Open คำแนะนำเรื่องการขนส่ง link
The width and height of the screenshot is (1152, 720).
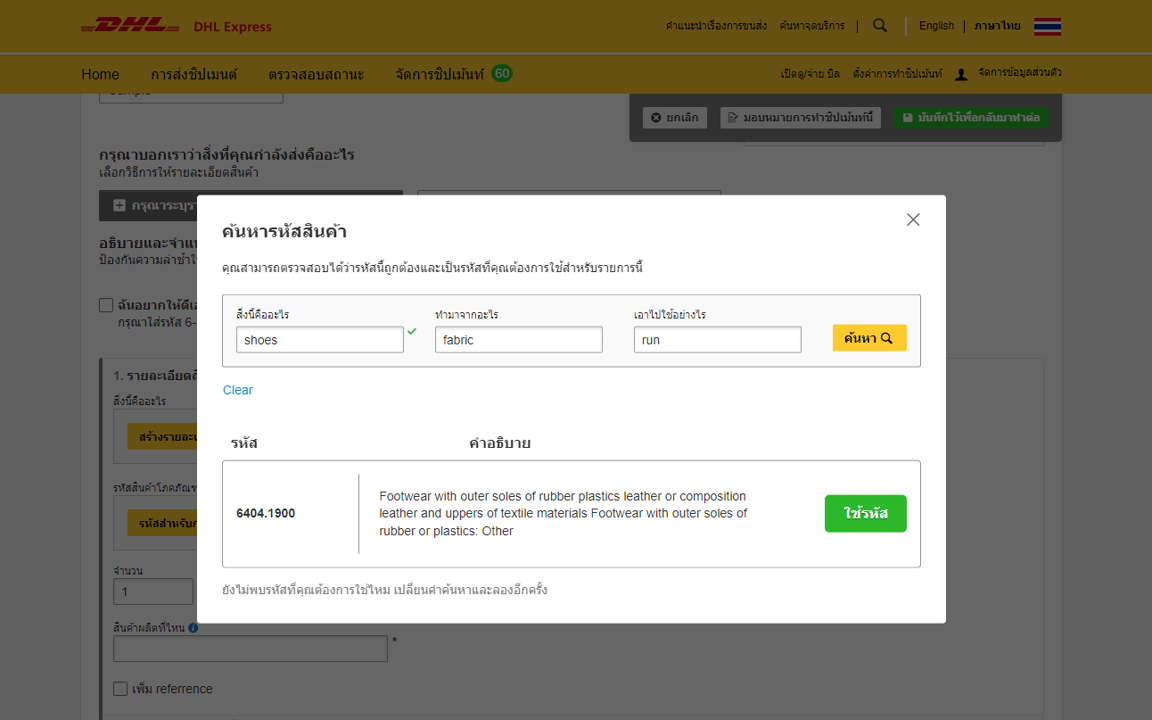click(716, 26)
